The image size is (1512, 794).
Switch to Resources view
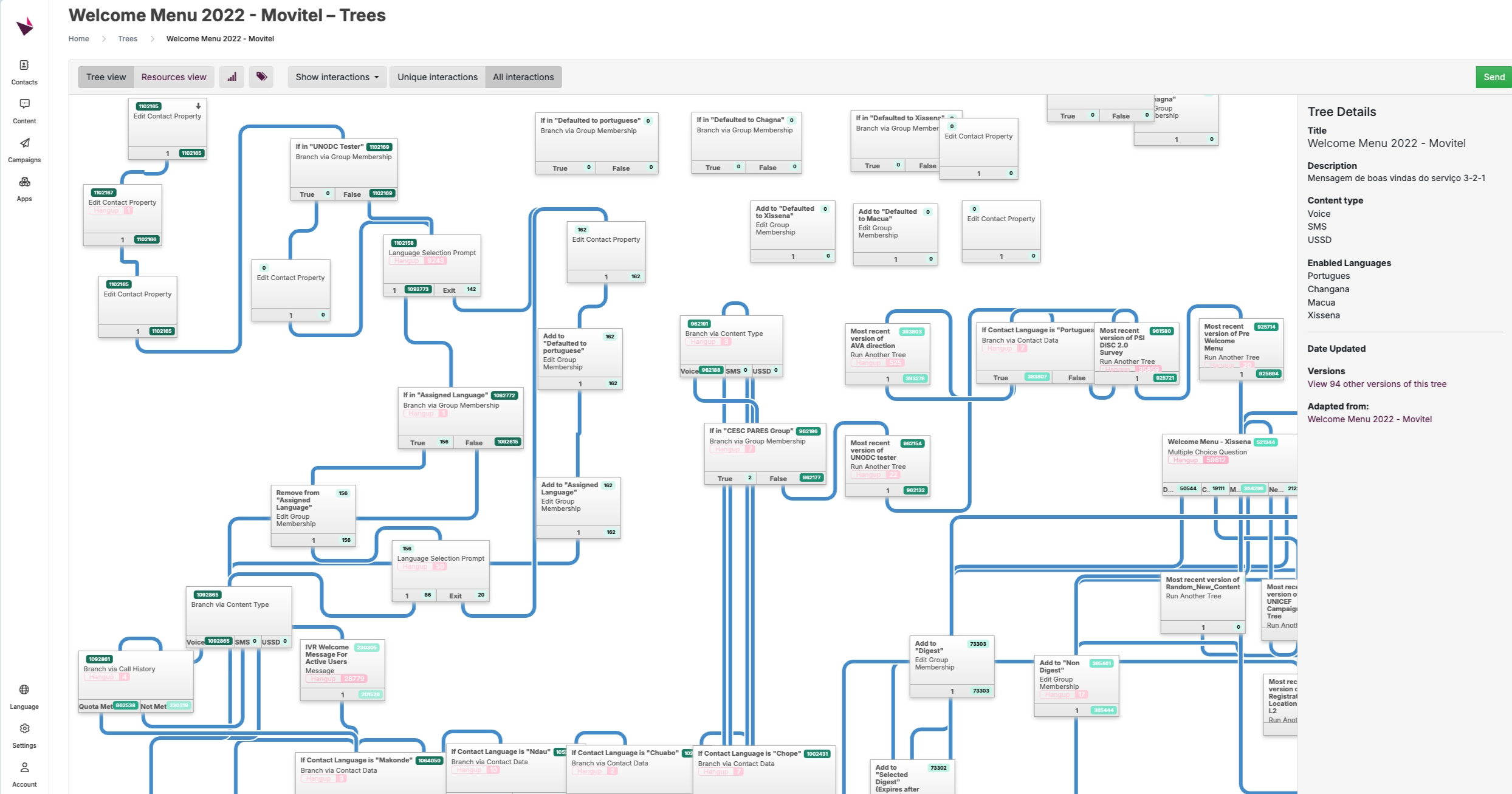(174, 77)
